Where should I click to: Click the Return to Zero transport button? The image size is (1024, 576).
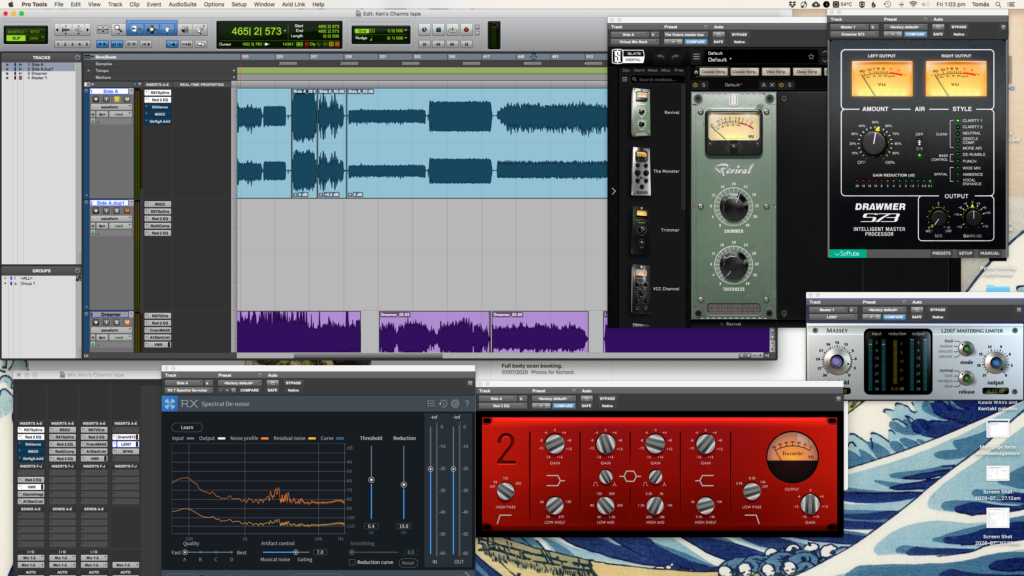[424, 44]
